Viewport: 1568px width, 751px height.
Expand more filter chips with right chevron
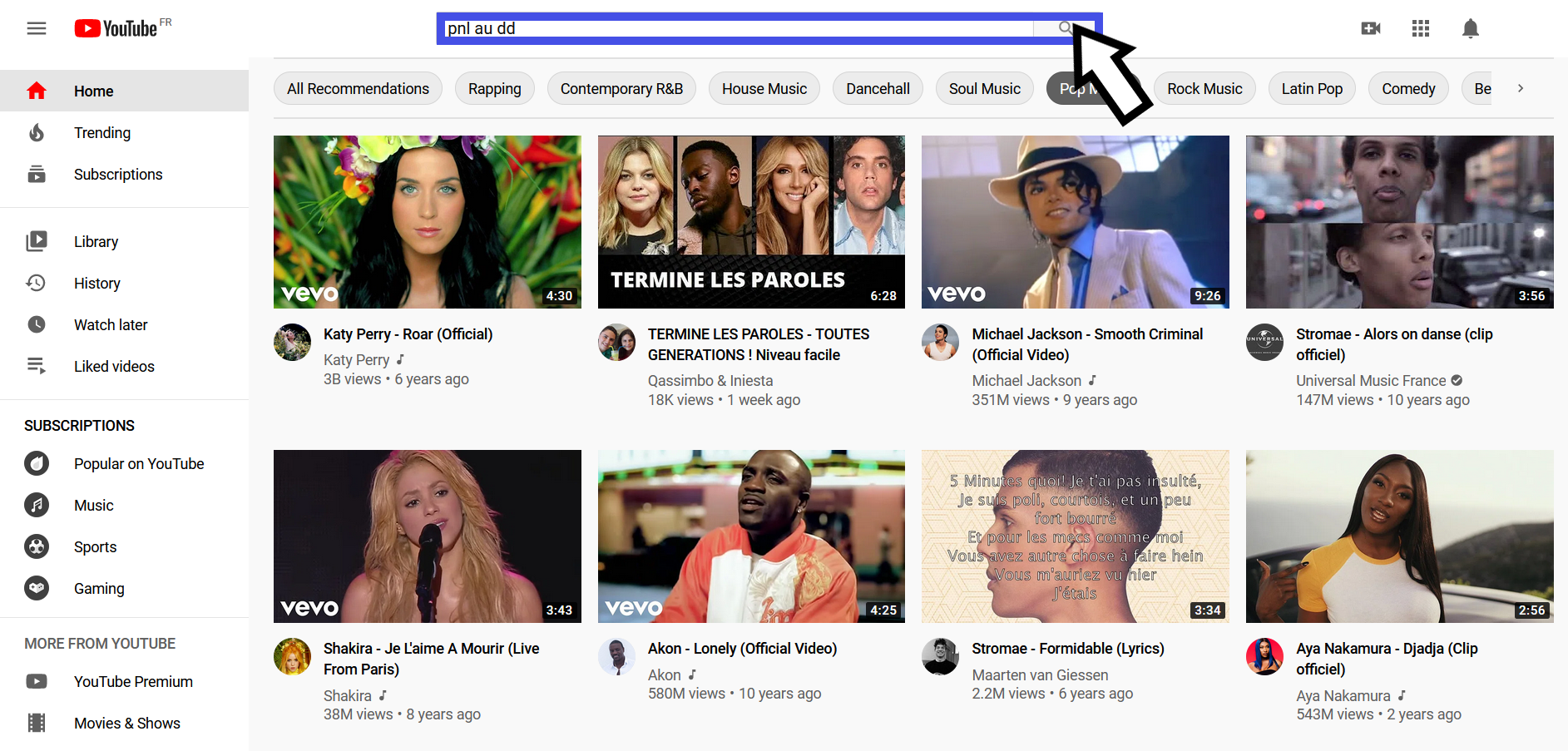point(1521,88)
